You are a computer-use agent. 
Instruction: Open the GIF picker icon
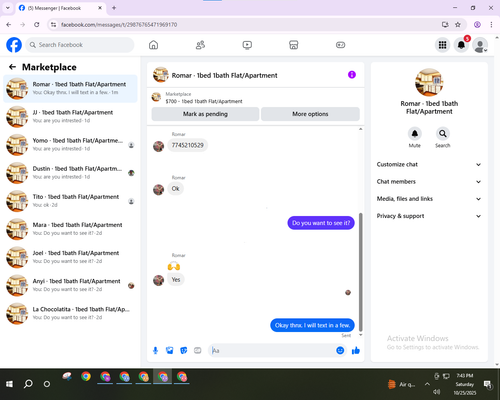(198, 350)
